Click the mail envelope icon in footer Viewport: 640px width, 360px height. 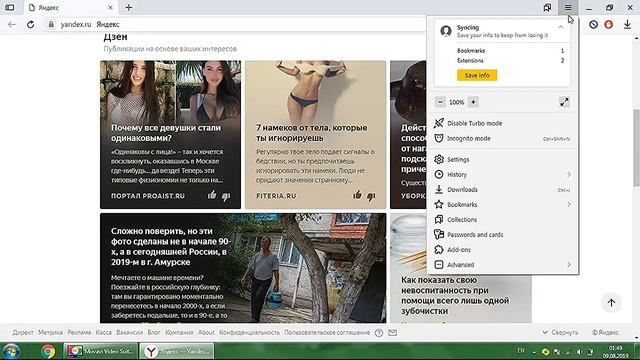click(393, 333)
